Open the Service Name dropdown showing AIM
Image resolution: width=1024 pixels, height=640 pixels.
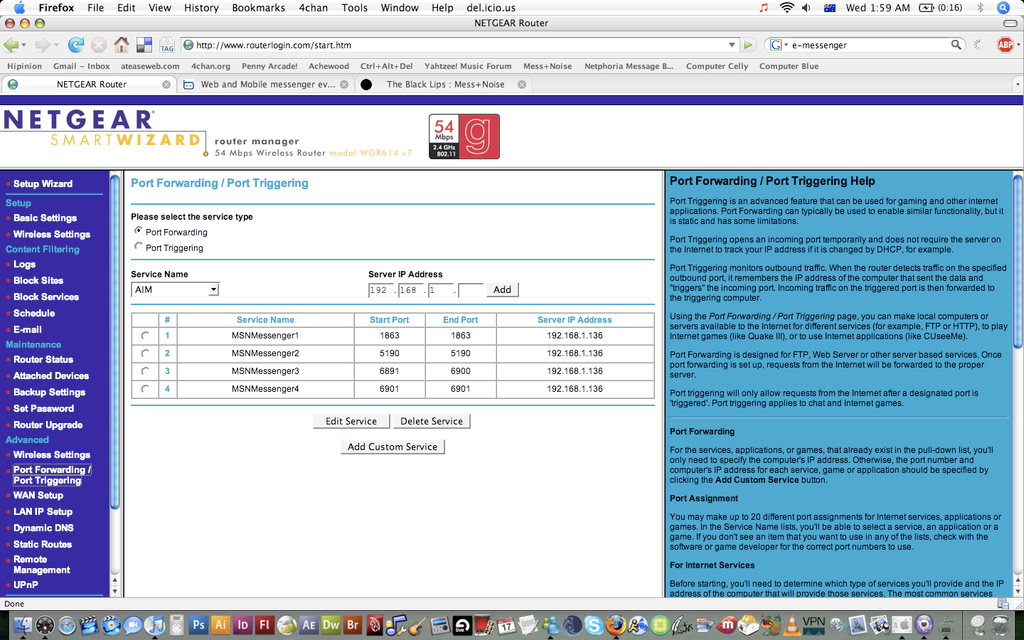(175, 289)
